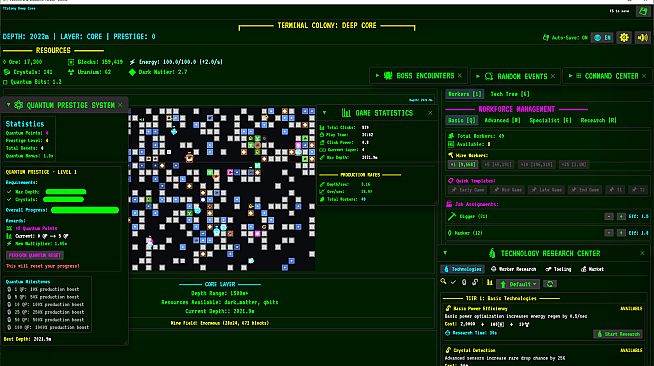The height and width of the screenshot is (366, 654).
Task: Increase Digger count with plus button
Action: click(621, 216)
